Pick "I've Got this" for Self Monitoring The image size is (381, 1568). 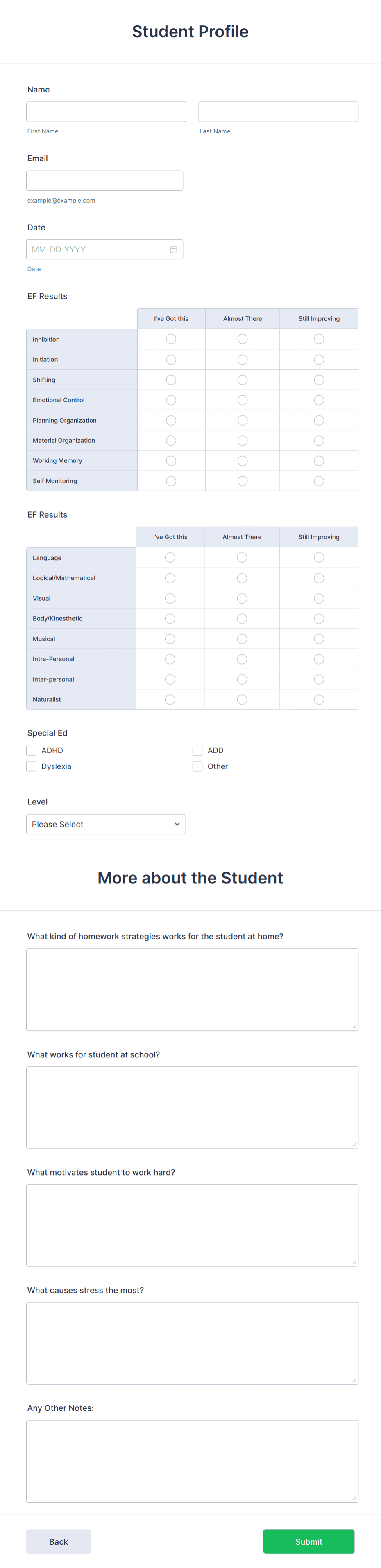point(171,480)
